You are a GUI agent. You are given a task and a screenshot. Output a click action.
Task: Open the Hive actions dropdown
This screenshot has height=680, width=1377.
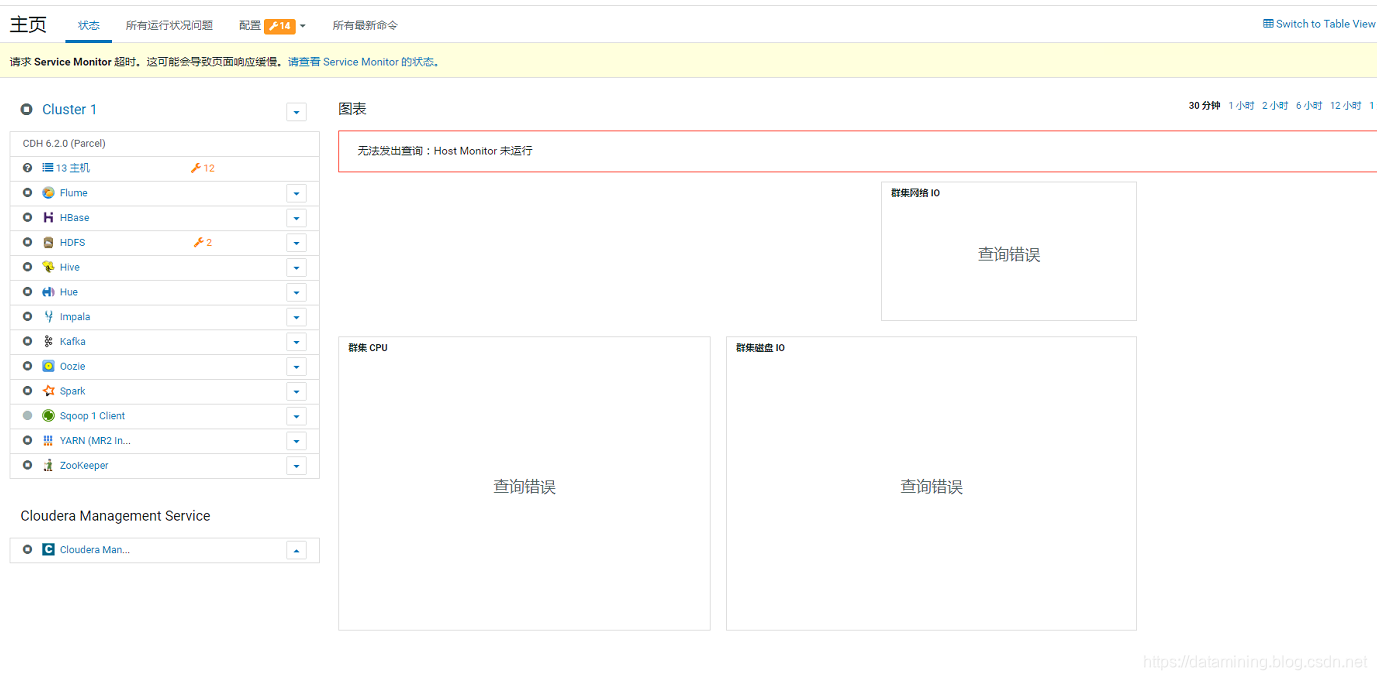coord(296,268)
